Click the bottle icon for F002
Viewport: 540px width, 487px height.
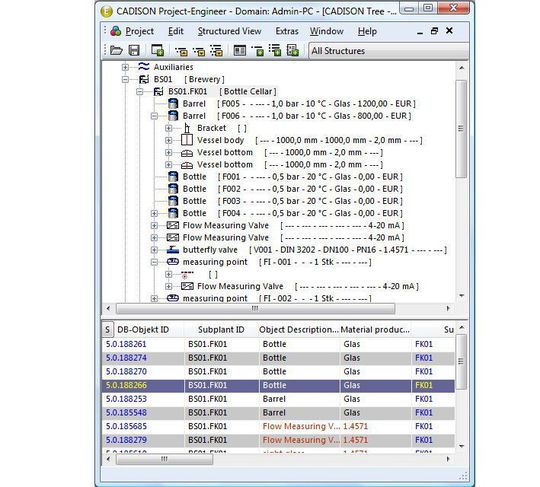[173, 189]
